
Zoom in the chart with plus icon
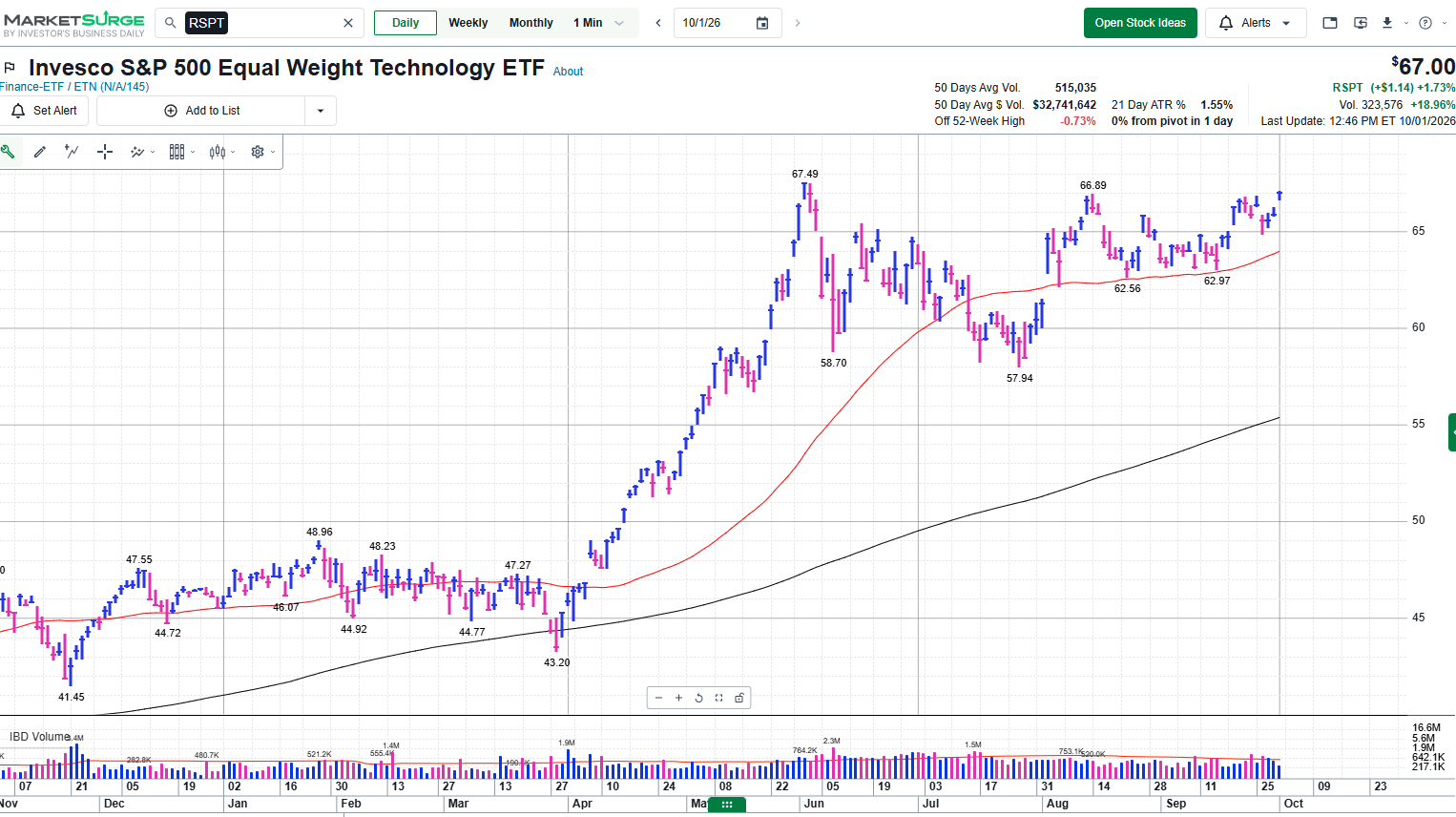tap(678, 698)
